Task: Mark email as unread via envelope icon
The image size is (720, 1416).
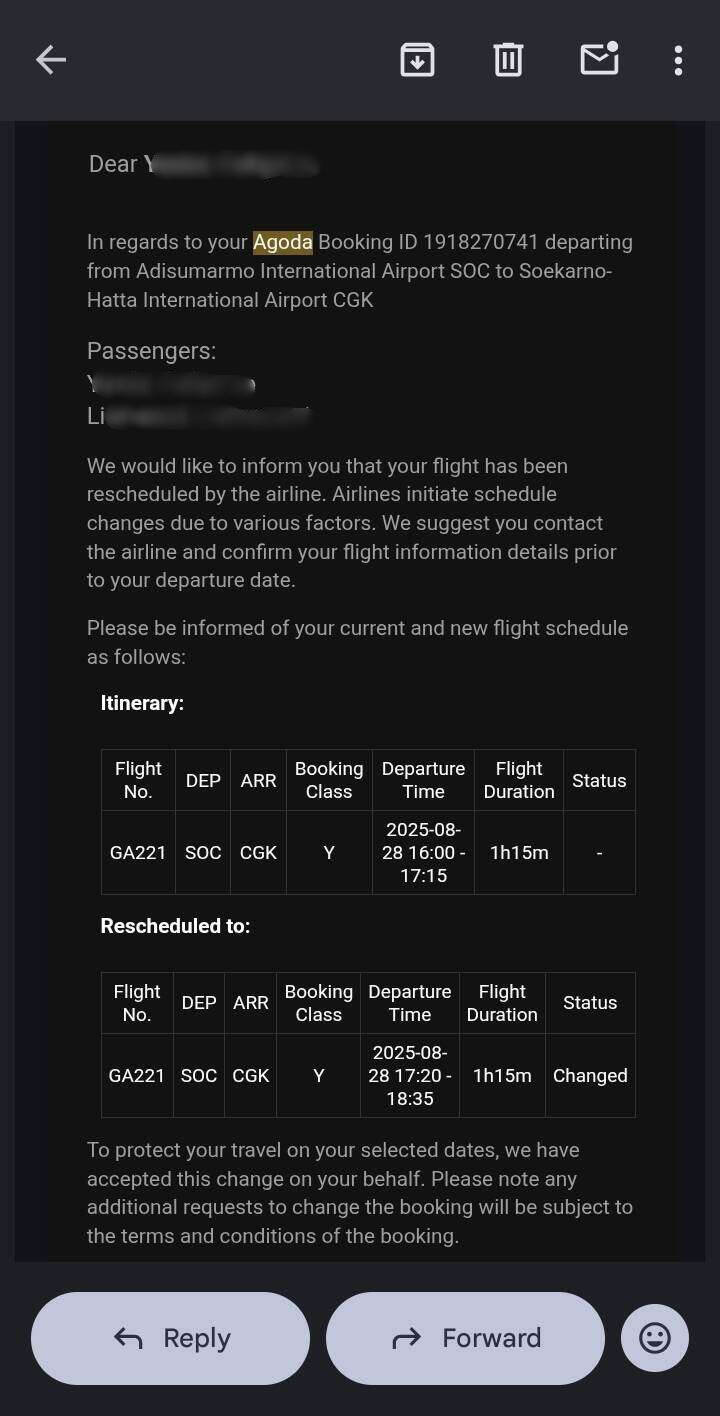Action: click(598, 60)
